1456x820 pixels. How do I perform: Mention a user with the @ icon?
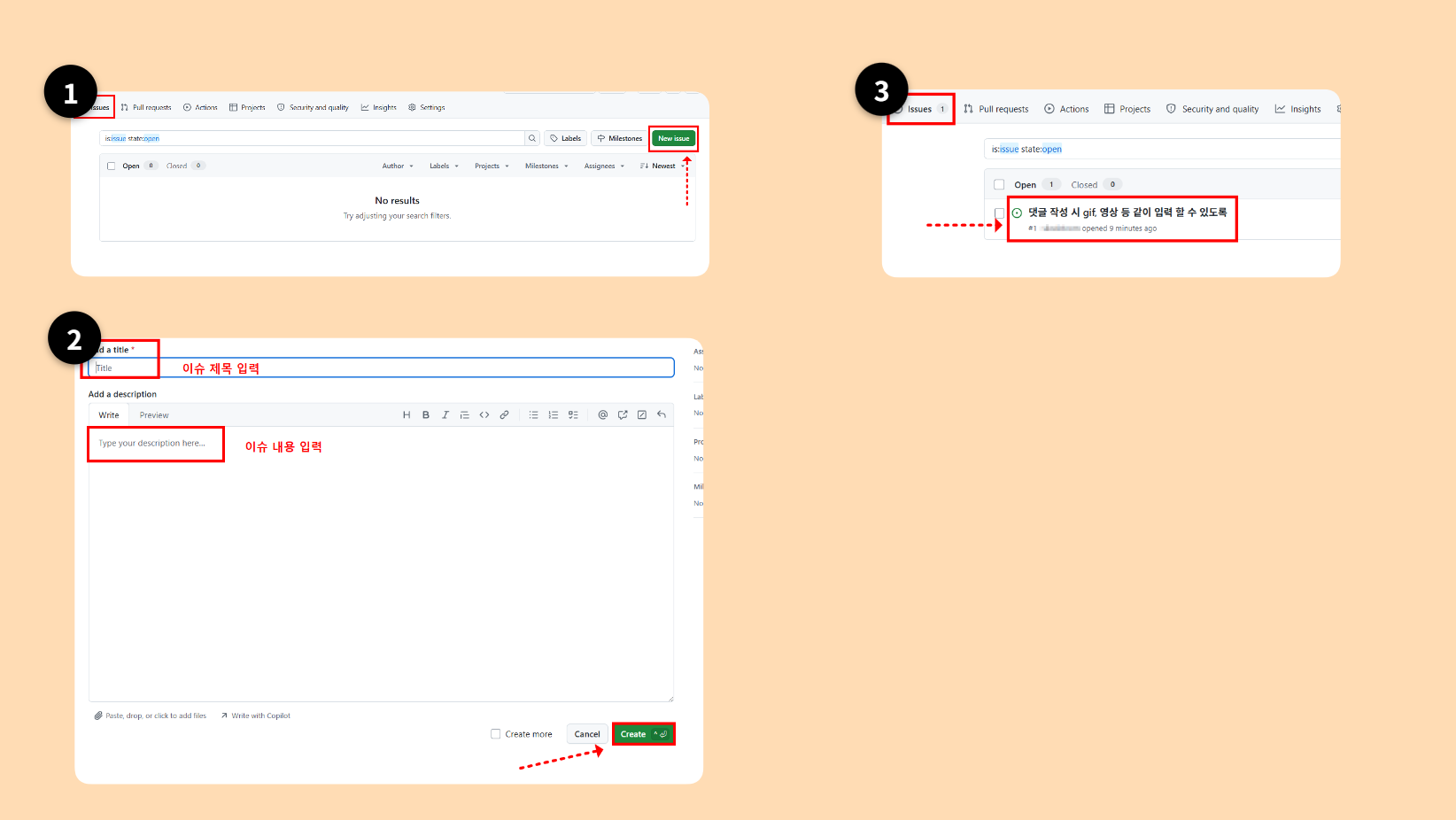point(603,414)
